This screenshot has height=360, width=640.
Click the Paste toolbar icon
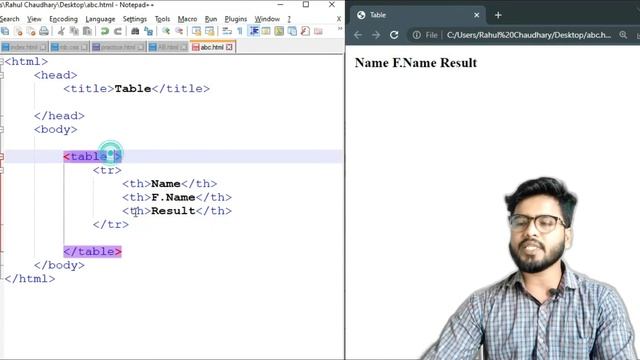click(x=87, y=31)
